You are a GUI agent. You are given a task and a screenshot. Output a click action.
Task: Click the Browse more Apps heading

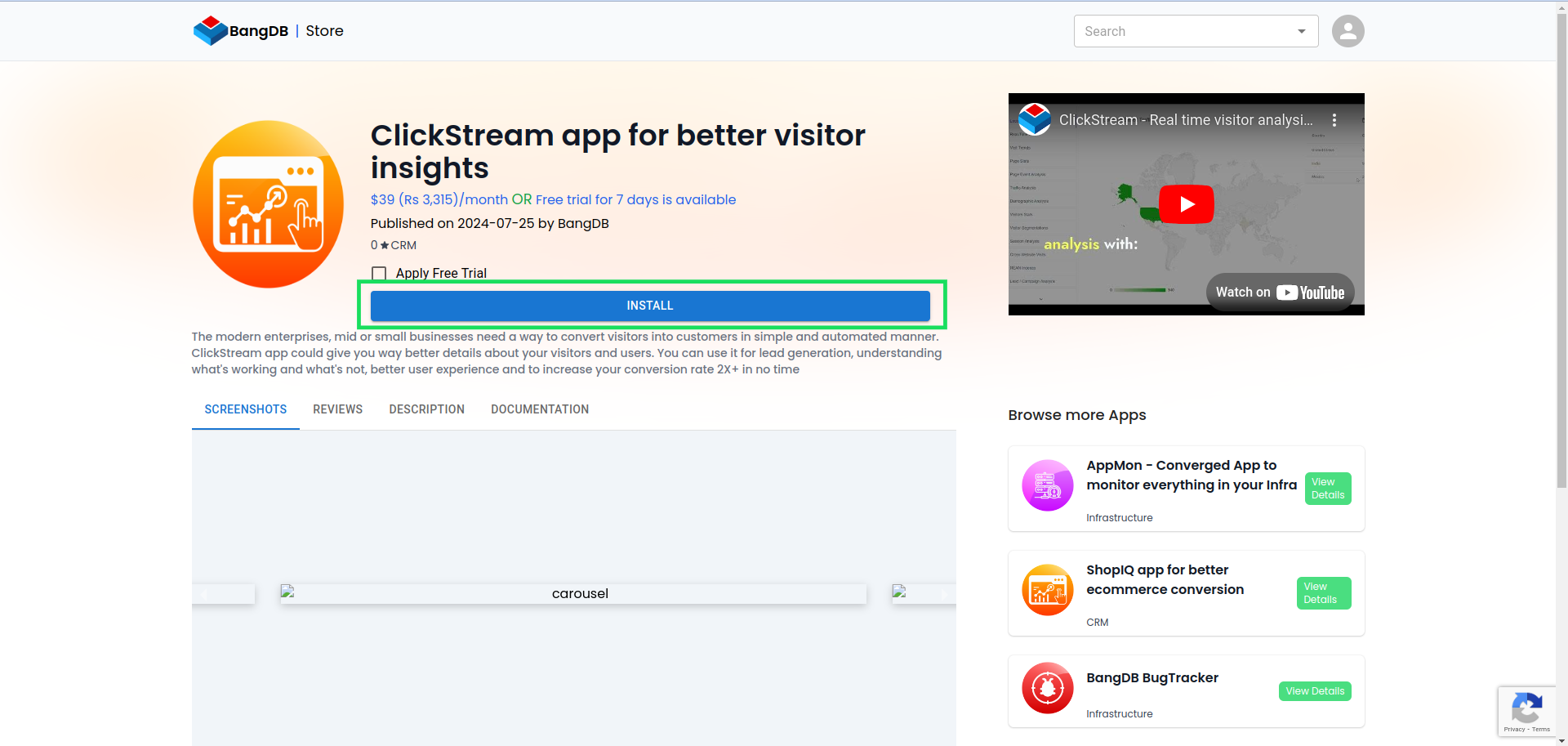coord(1077,415)
